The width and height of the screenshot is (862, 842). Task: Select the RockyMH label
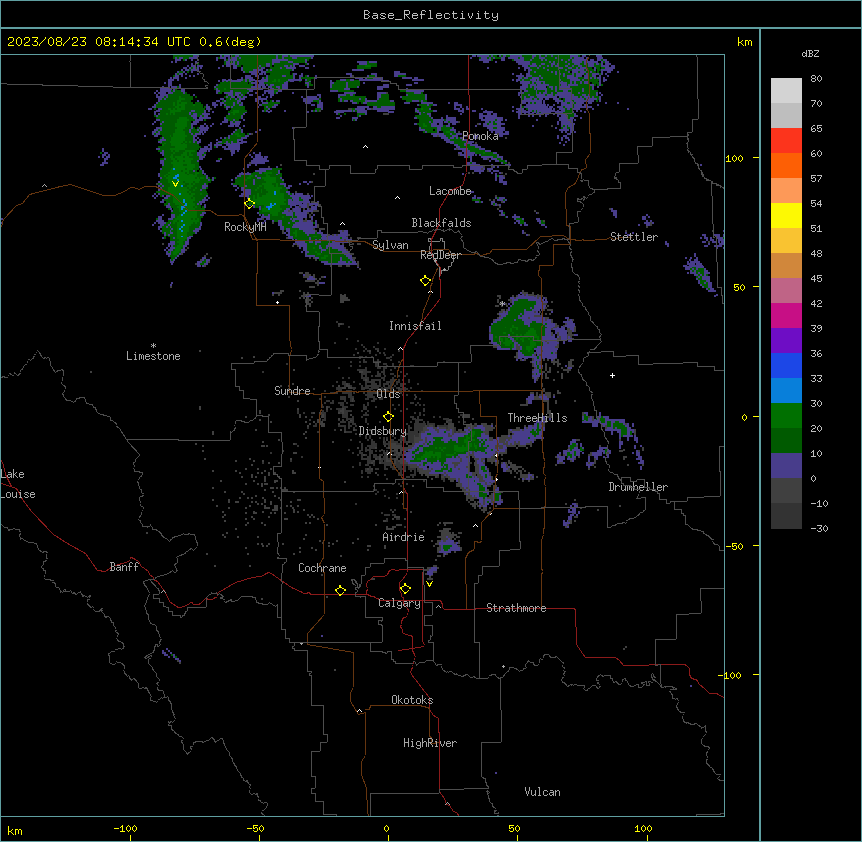tap(245, 226)
